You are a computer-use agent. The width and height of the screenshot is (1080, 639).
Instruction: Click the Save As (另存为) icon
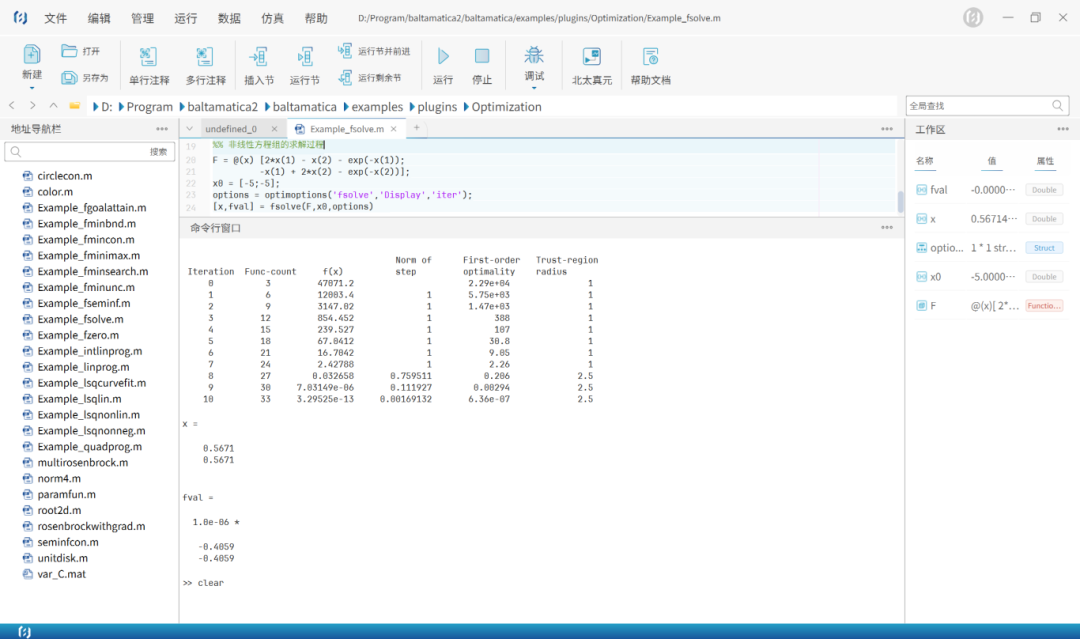pyautogui.click(x=69, y=78)
